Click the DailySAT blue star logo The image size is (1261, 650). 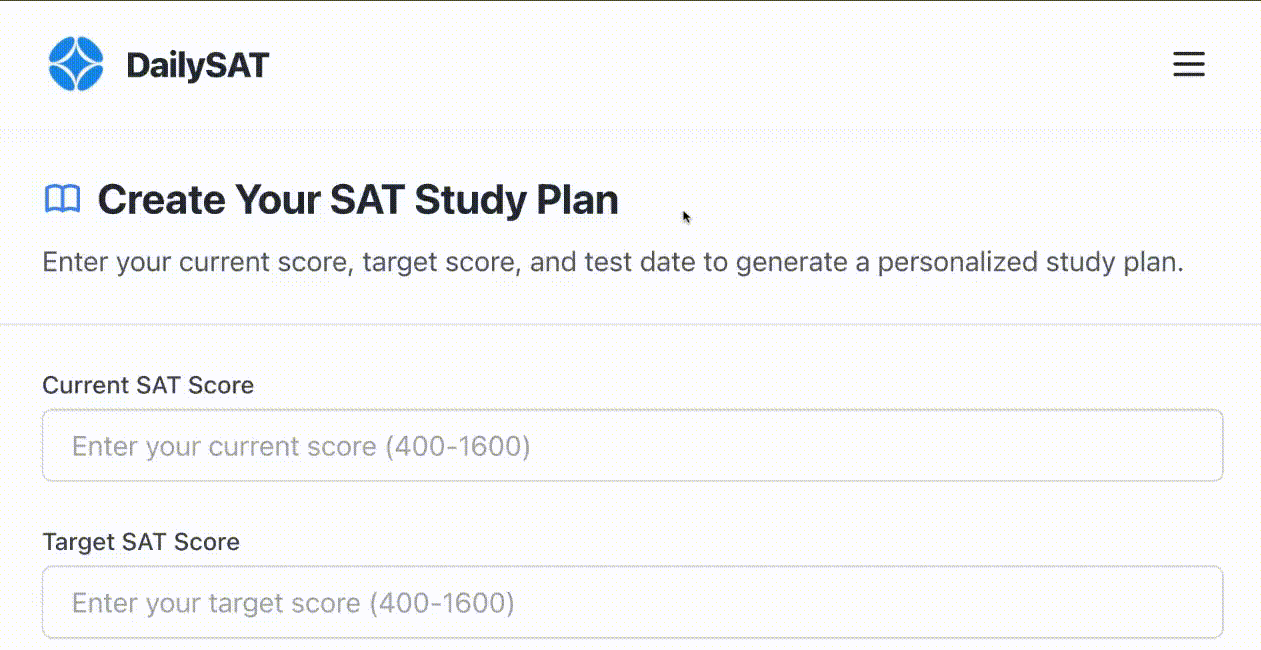(x=76, y=64)
